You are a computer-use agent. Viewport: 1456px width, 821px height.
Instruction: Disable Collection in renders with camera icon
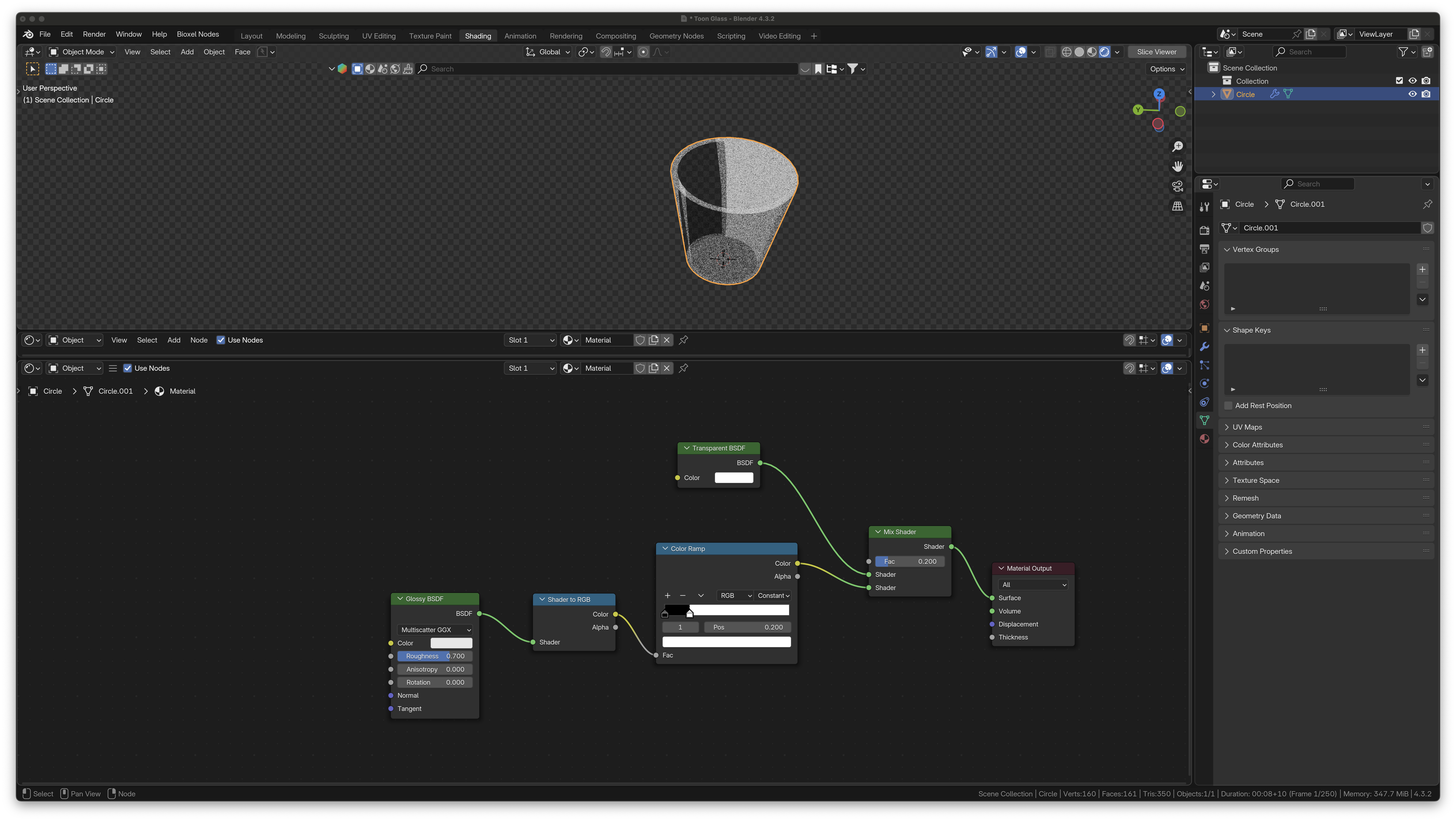[1426, 81]
